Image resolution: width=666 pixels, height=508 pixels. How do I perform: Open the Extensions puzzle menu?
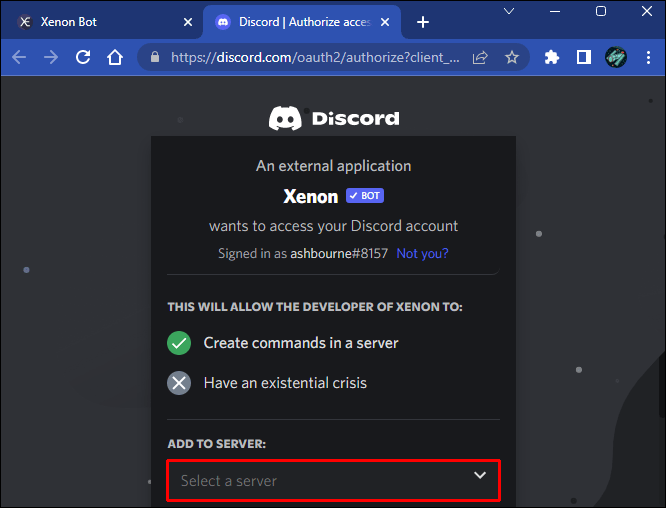pos(552,57)
